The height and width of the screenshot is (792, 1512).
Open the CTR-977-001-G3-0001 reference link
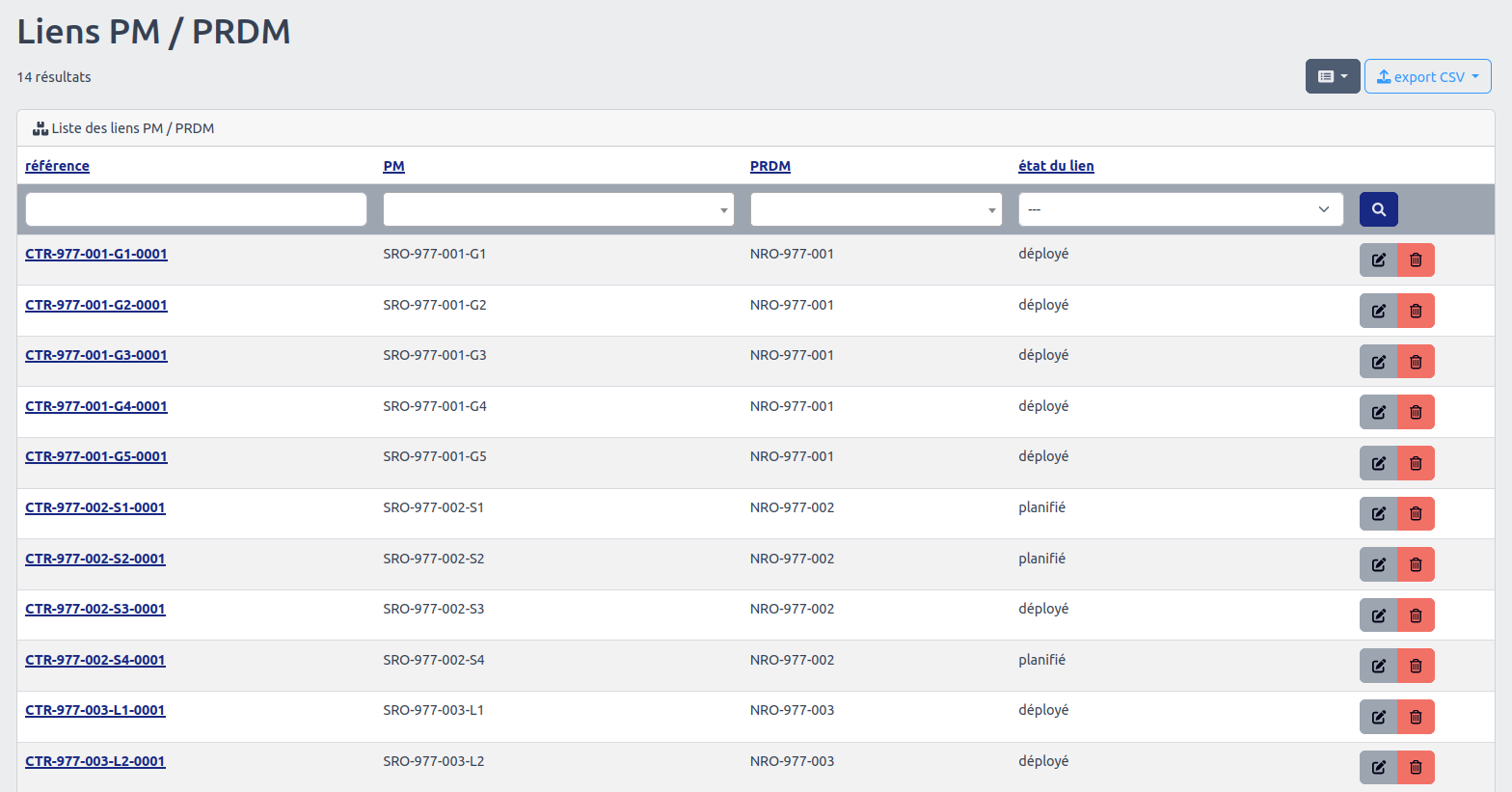96,355
